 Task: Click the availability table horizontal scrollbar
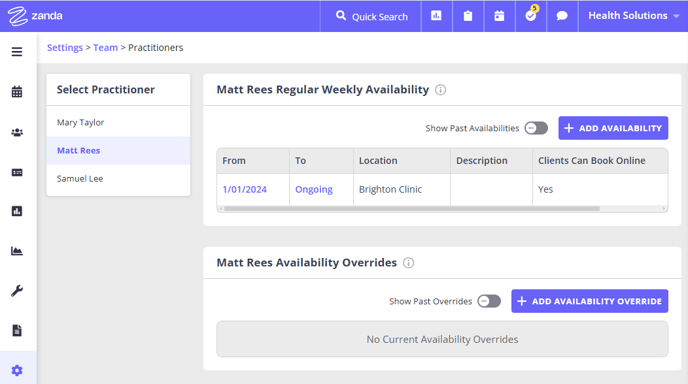pyautogui.click(x=412, y=209)
